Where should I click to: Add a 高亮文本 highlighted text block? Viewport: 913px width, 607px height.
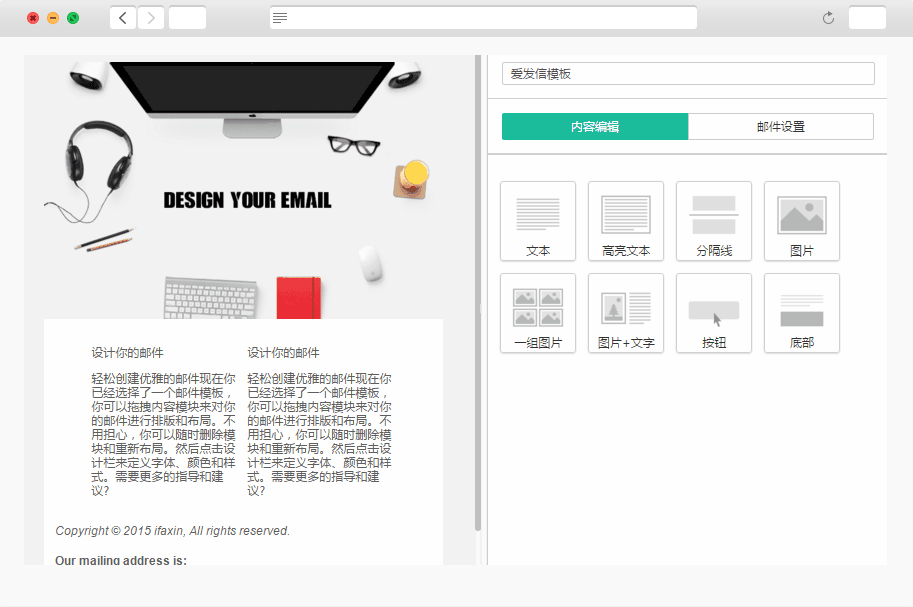point(625,221)
